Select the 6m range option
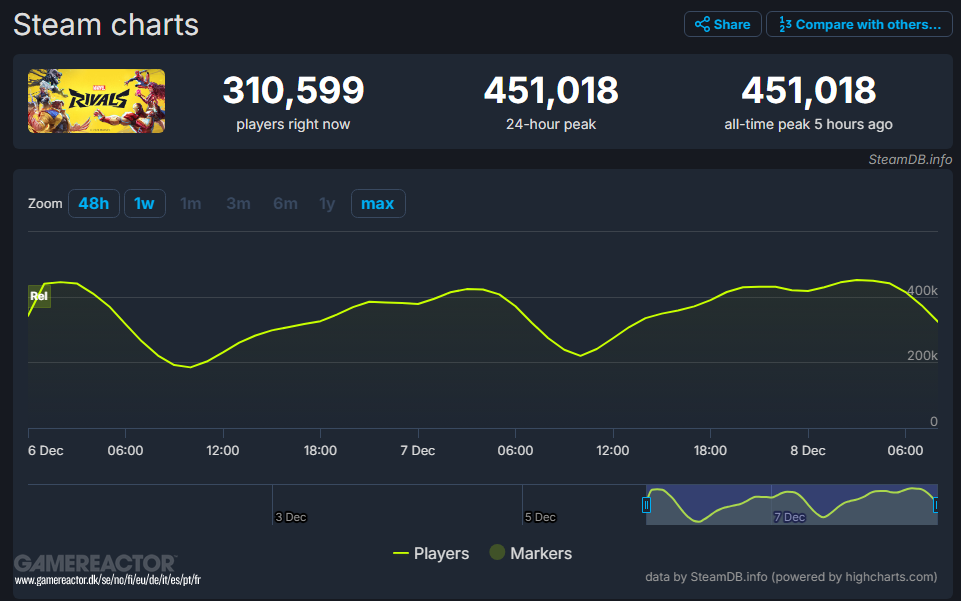961x601 pixels. tap(284, 203)
